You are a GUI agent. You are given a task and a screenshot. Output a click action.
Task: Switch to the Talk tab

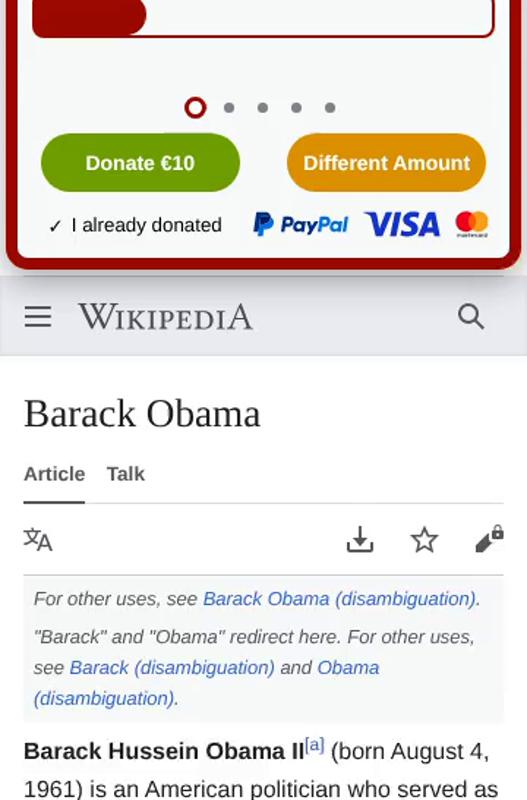(x=126, y=474)
